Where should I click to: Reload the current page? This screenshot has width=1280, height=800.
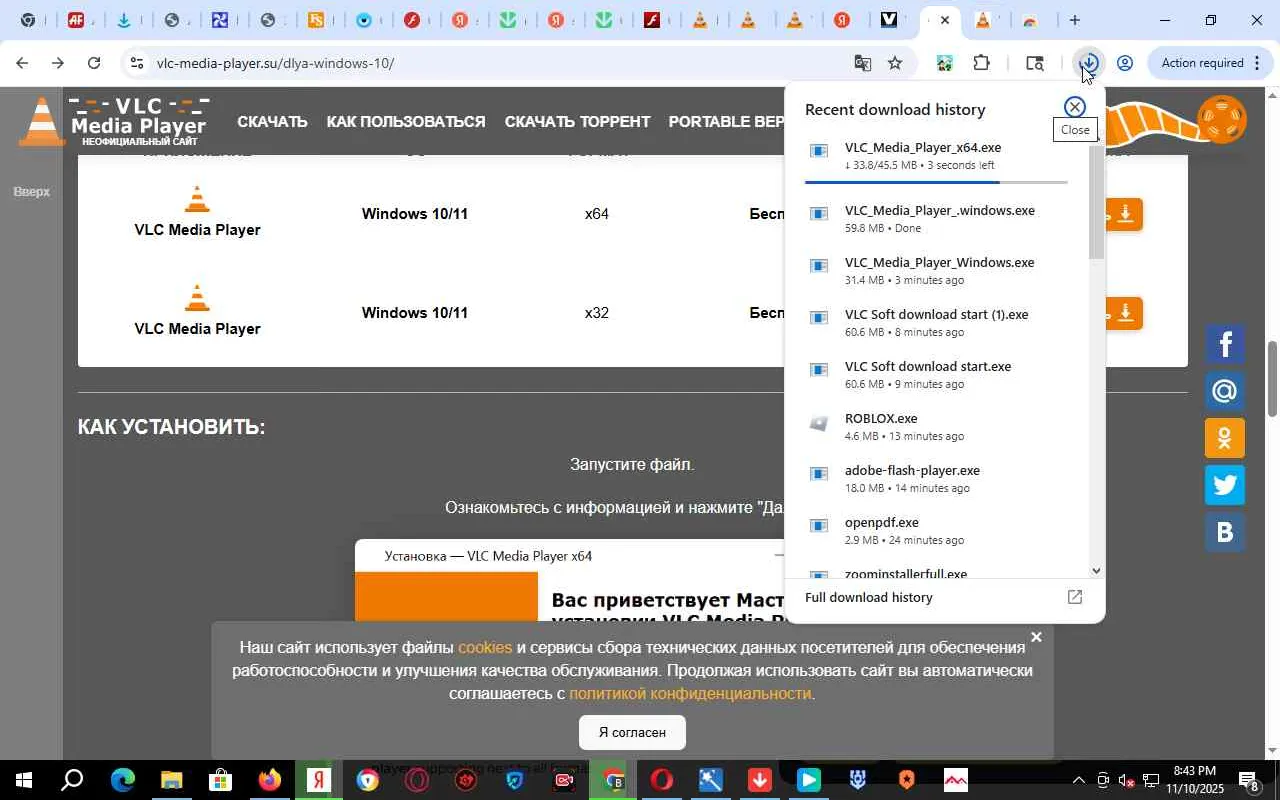click(94, 63)
